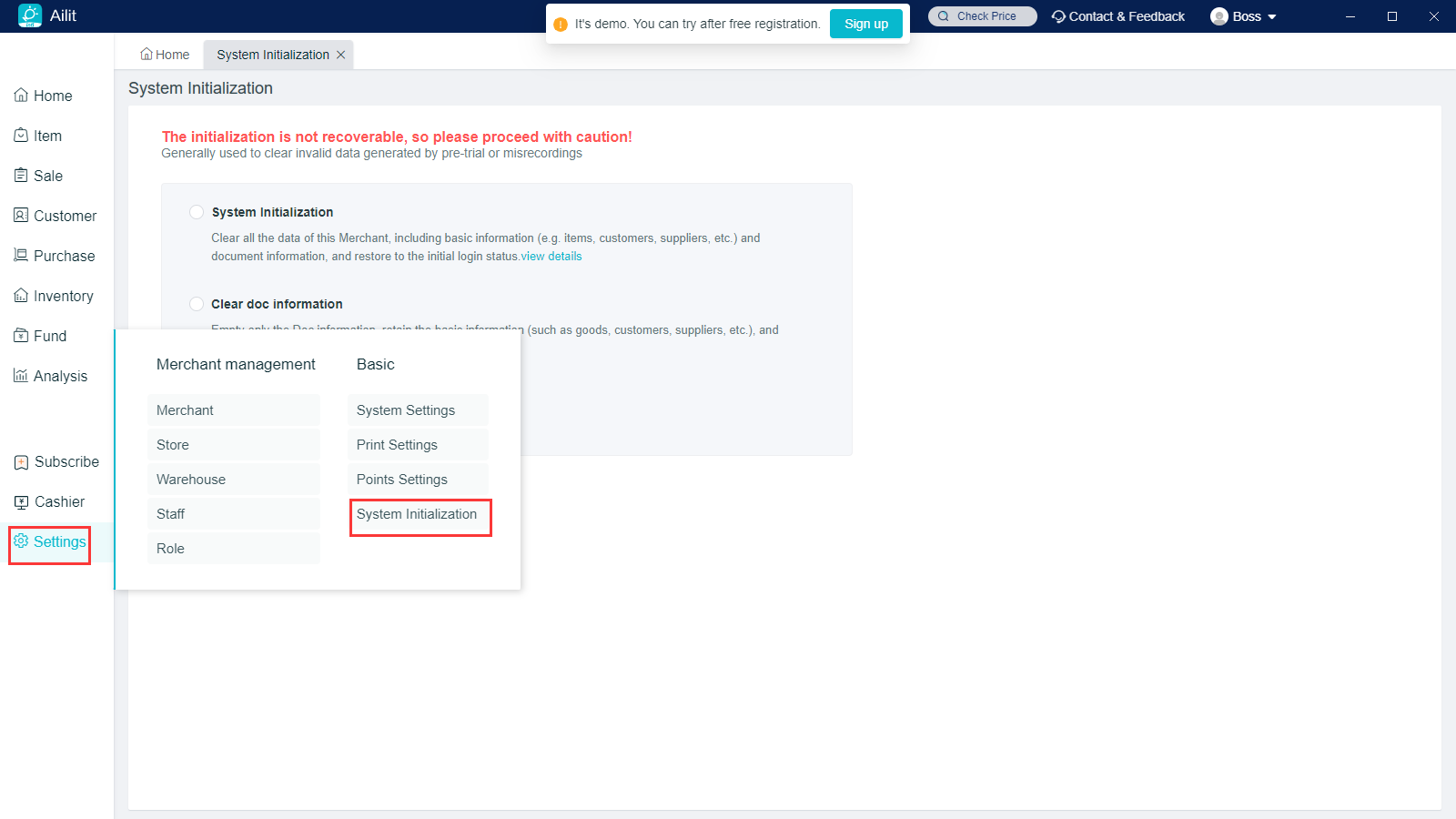Image resolution: width=1456 pixels, height=819 pixels.
Task: Open Analysis chart icon in sidebar
Action: pos(21,376)
